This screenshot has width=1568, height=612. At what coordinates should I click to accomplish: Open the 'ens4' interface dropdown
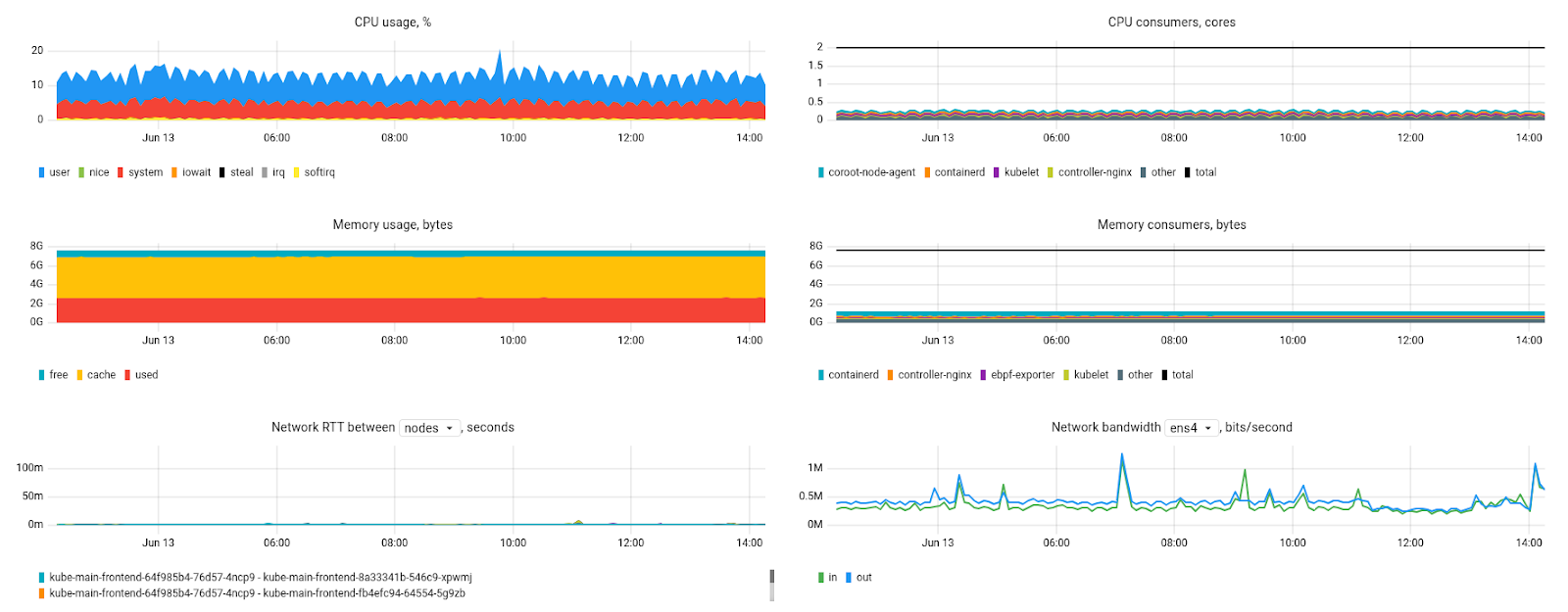(1191, 428)
